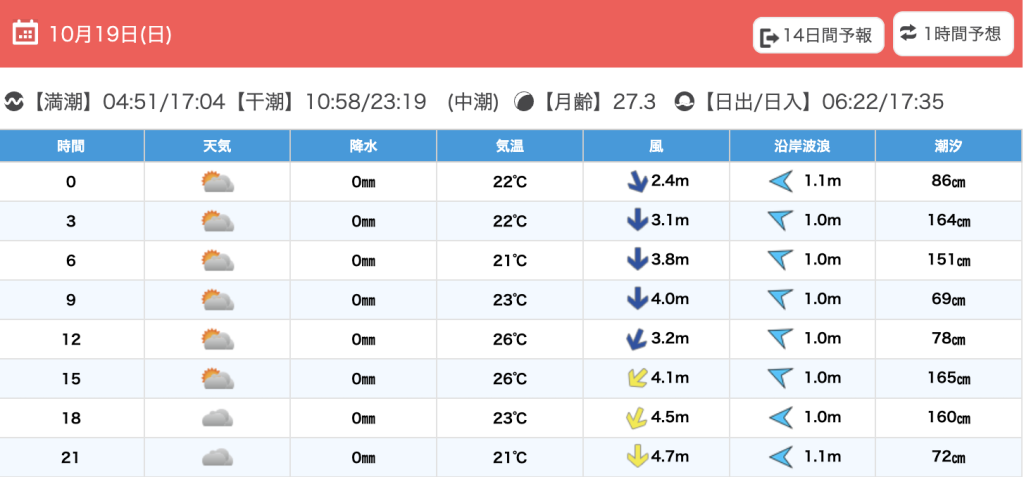The image size is (1024, 477).
Task: Click the 165cm tide value at hour 15
Action: (949, 379)
